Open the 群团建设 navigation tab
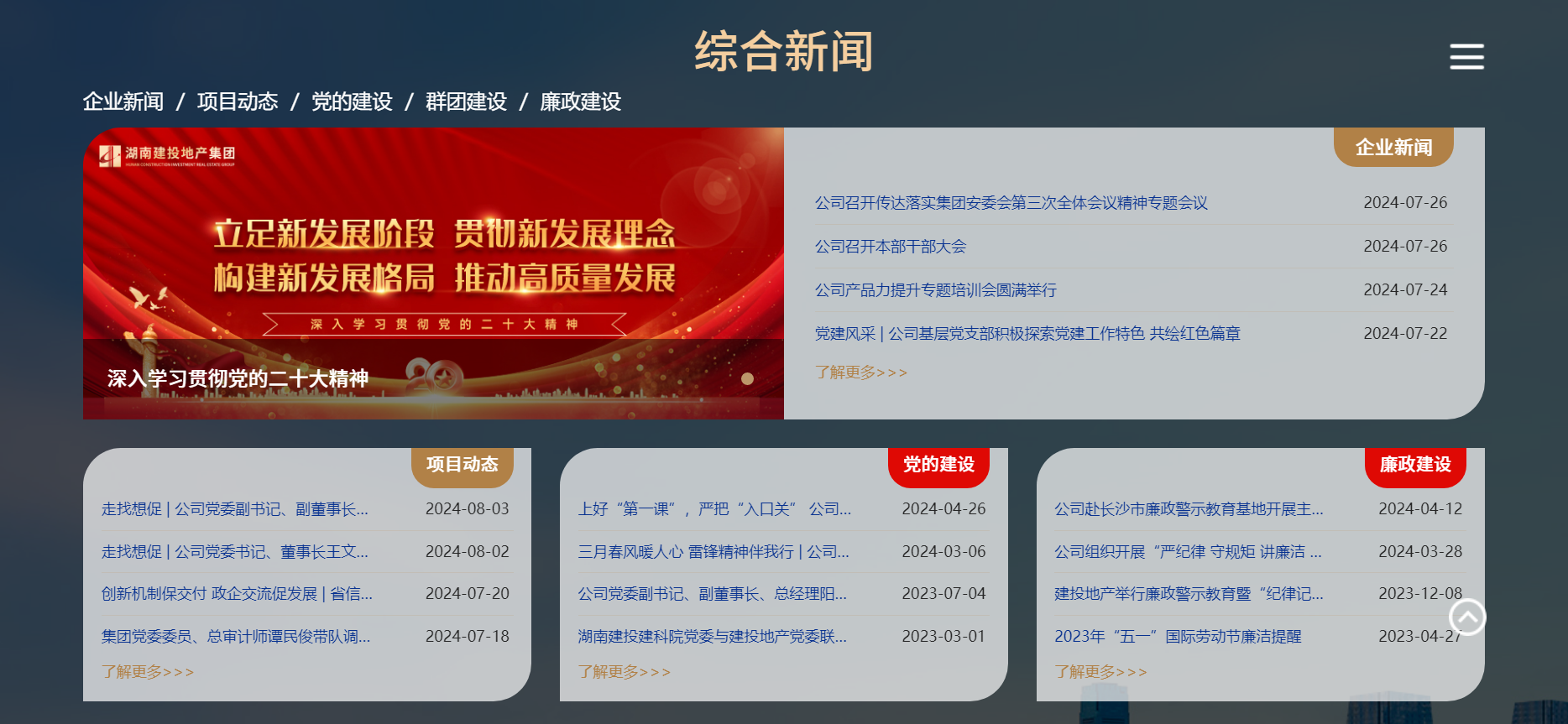This screenshot has width=1568, height=724. pos(466,102)
